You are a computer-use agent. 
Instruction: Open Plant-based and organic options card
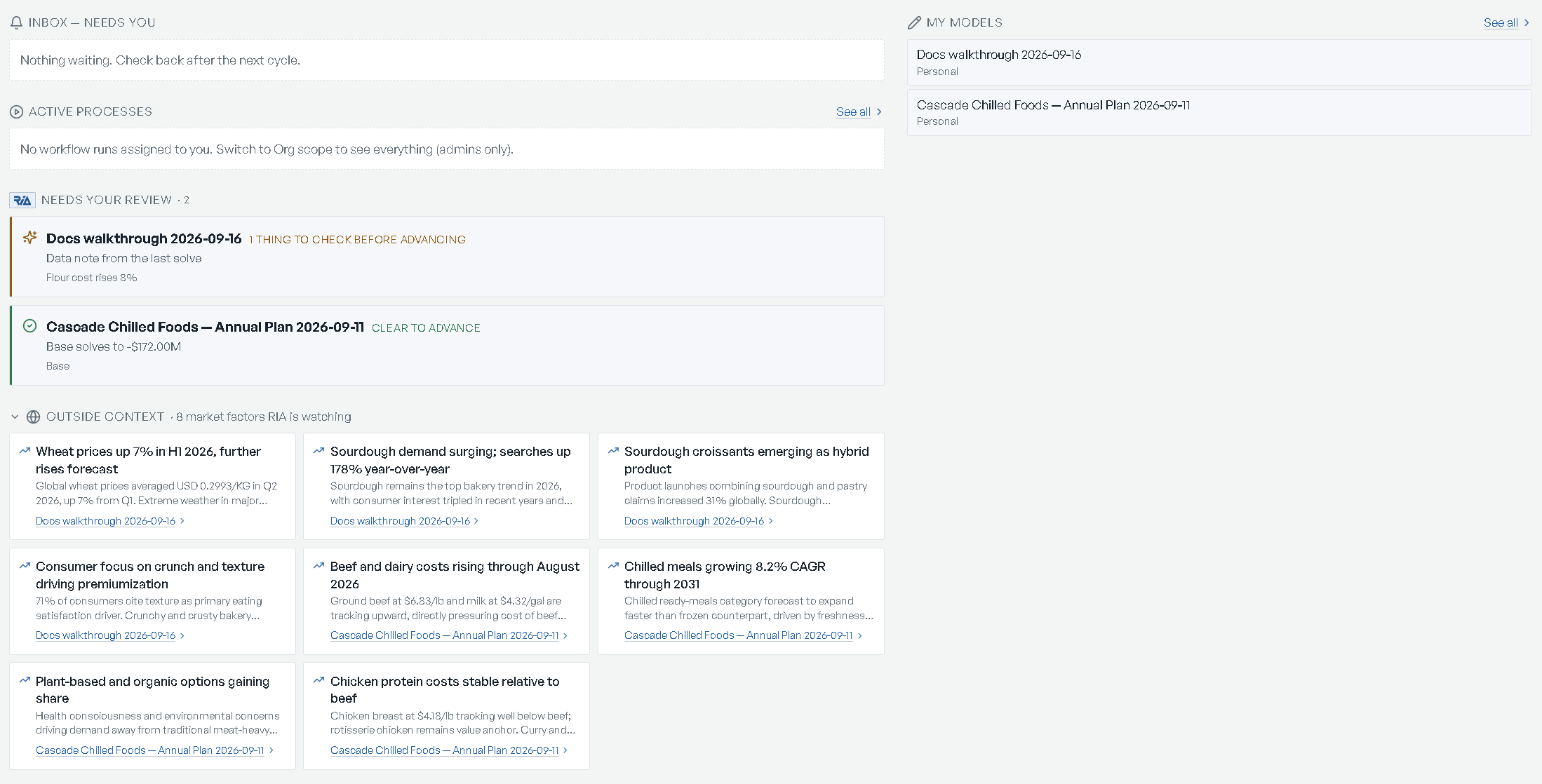(152, 716)
